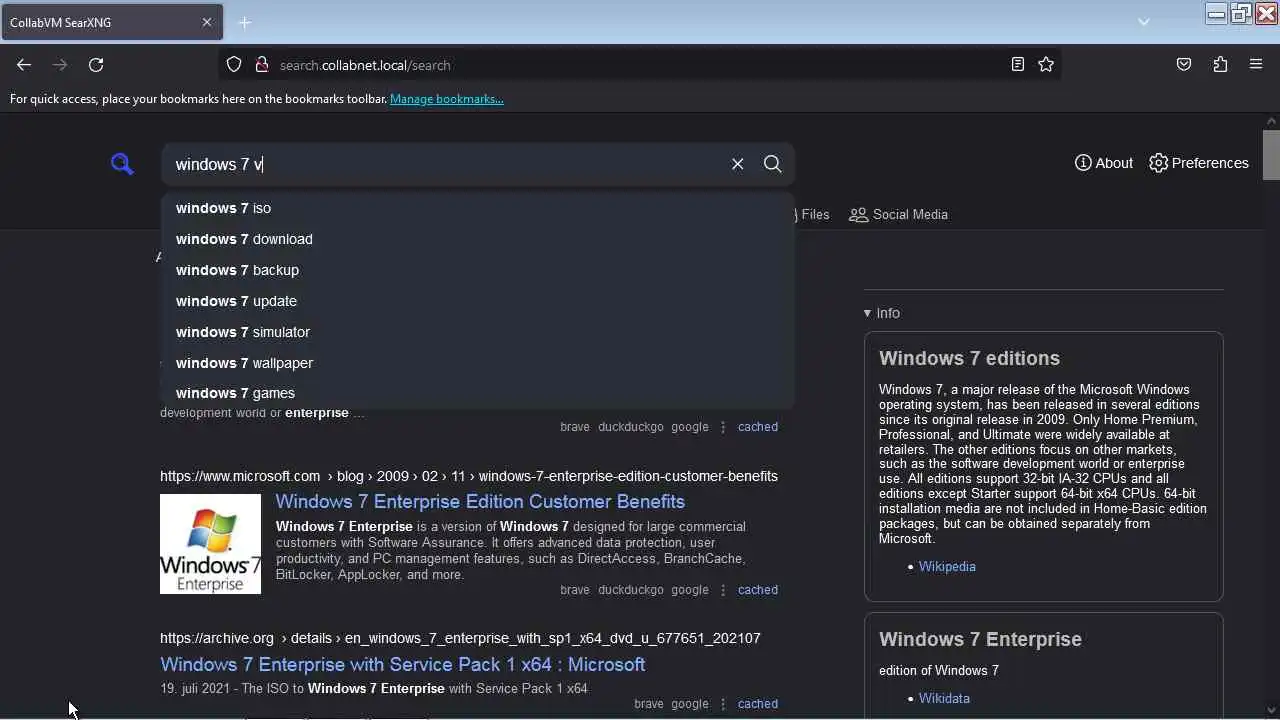The height and width of the screenshot is (720, 1280).
Task: Select suggestion windows 7 iso
Action: [x=478, y=208]
